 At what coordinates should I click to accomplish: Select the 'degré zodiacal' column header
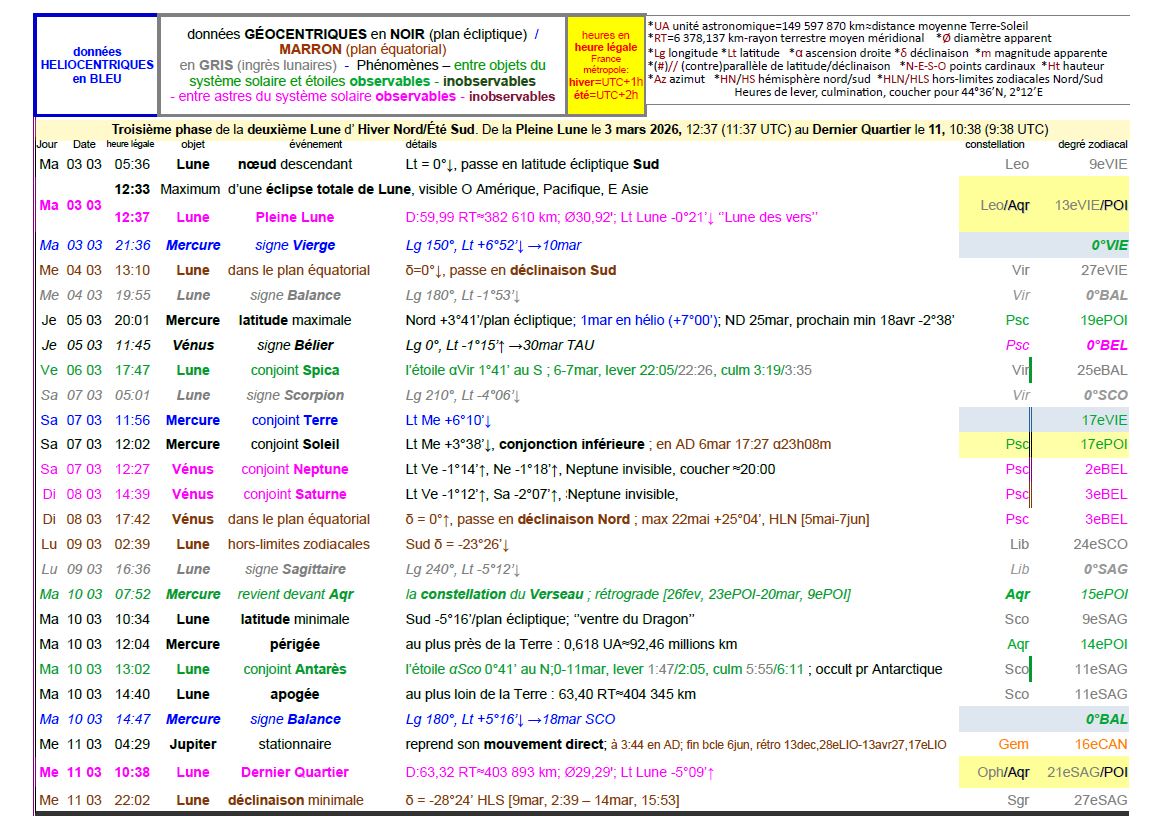pos(1092,145)
